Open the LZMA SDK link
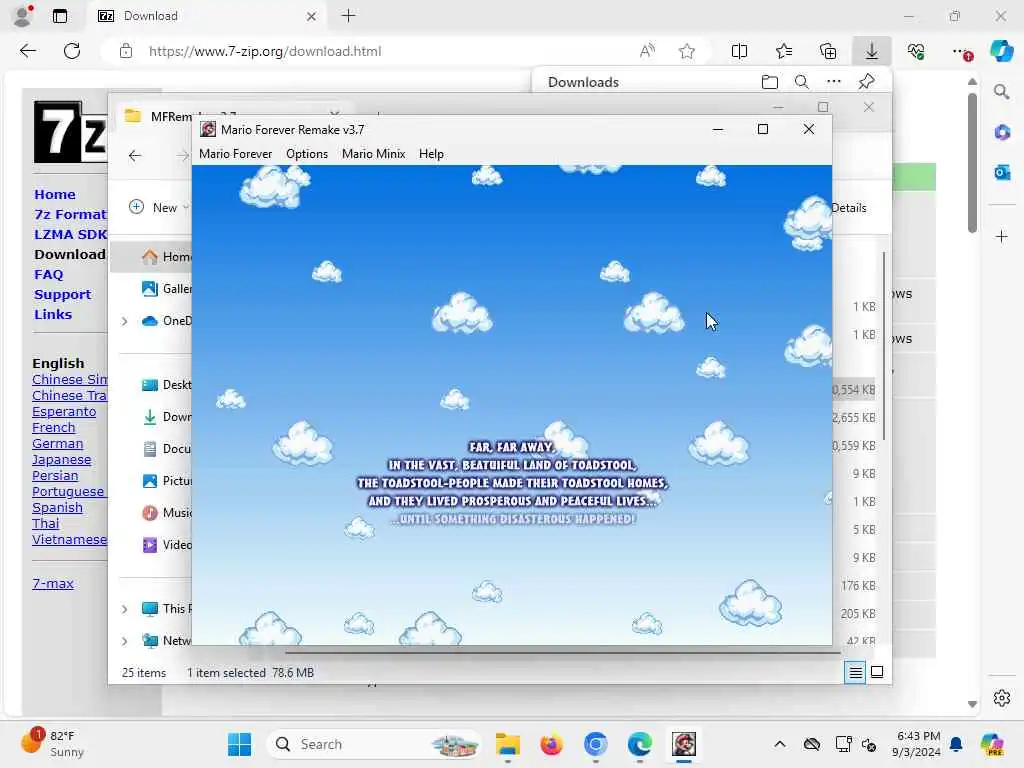This screenshot has height=768, width=1024. pyautogui.click(x=71, y=234)
